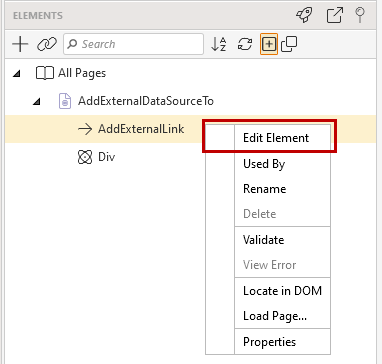Choose Validate from context menu
Viewport: 382px width, 364px height.
coord(263,240)
